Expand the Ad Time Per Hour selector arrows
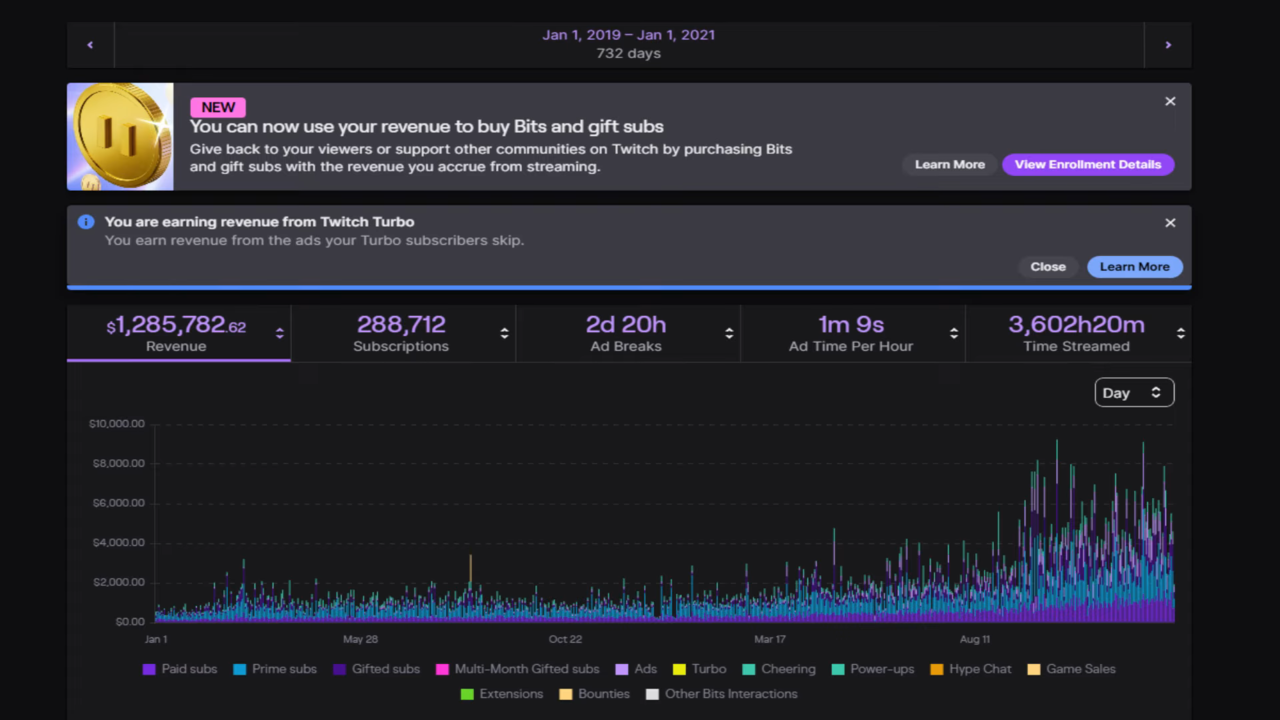 954,334
